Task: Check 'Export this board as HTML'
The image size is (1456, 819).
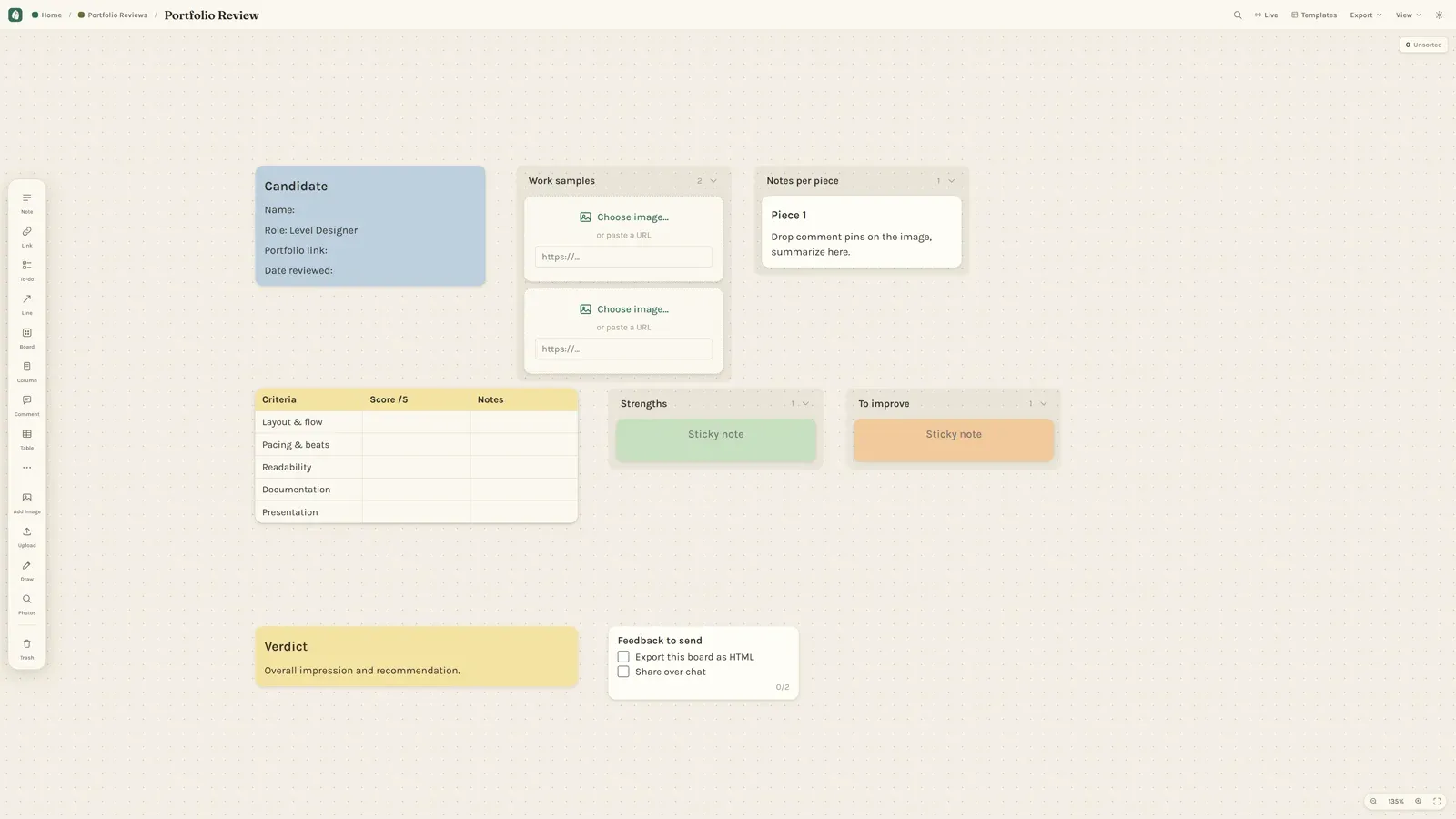Action: [623, 657]
